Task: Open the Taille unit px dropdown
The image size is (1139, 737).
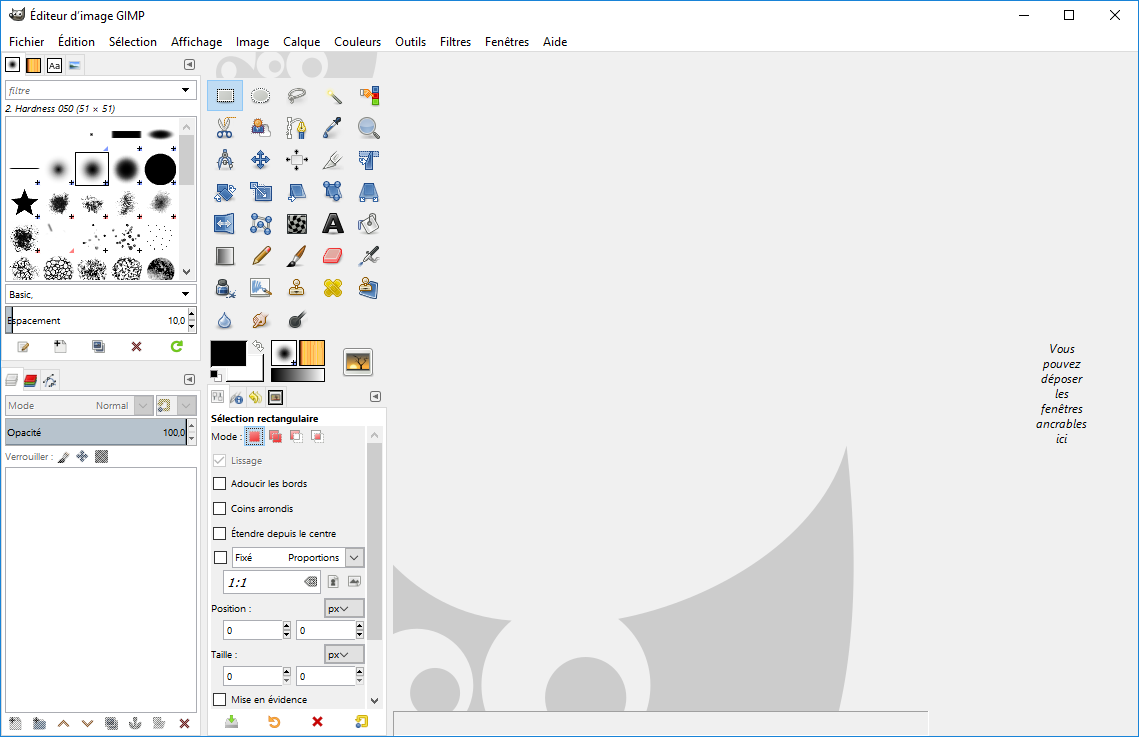Action: [x=344, y=655]
